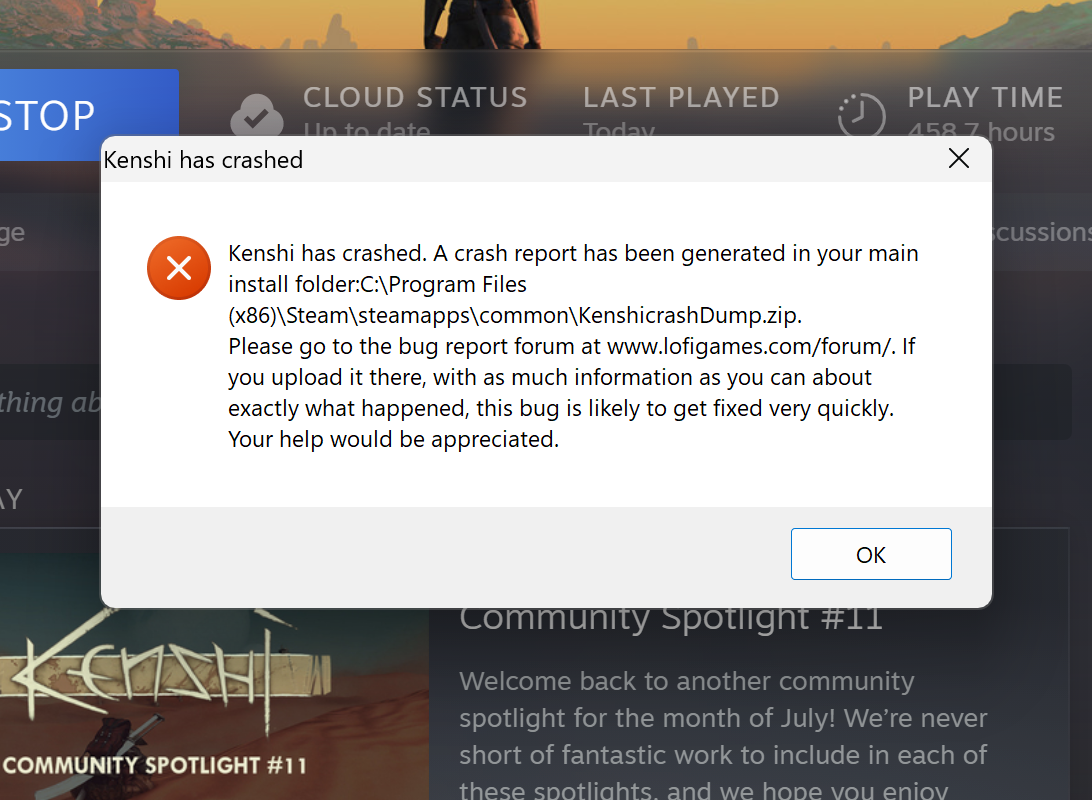Click the 'Your help would be appreciated.' line

click(x=393, y=439)
